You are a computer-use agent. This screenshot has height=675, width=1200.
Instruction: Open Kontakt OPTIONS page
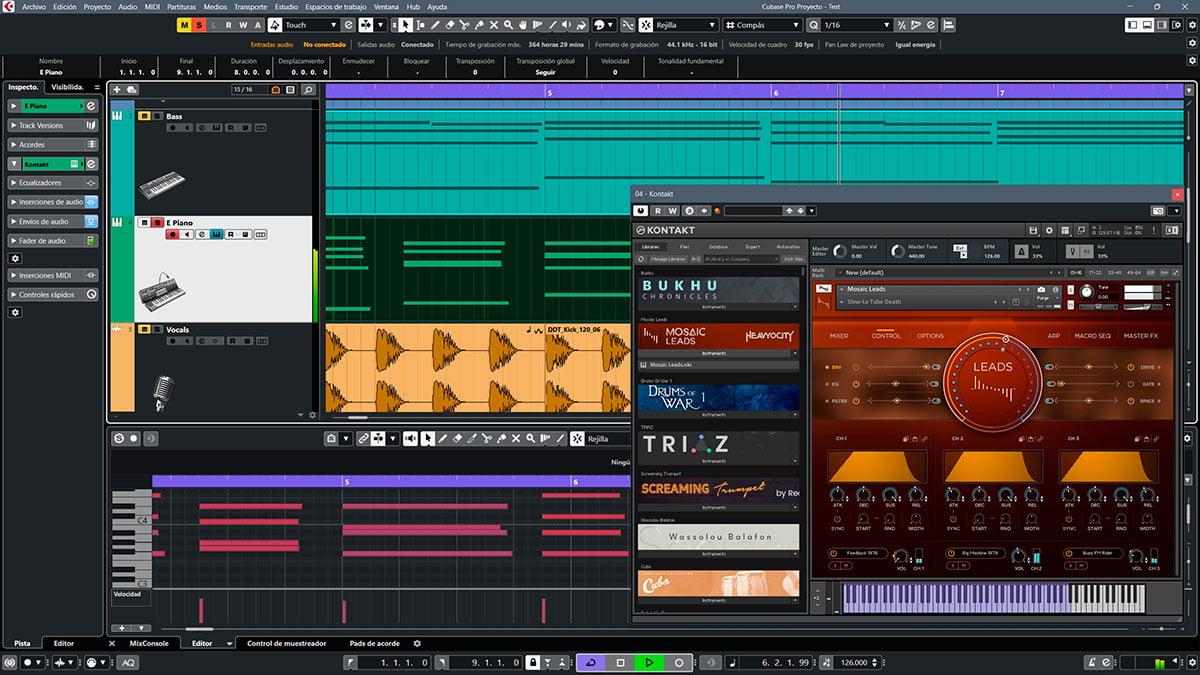click(x=930, y=336)
